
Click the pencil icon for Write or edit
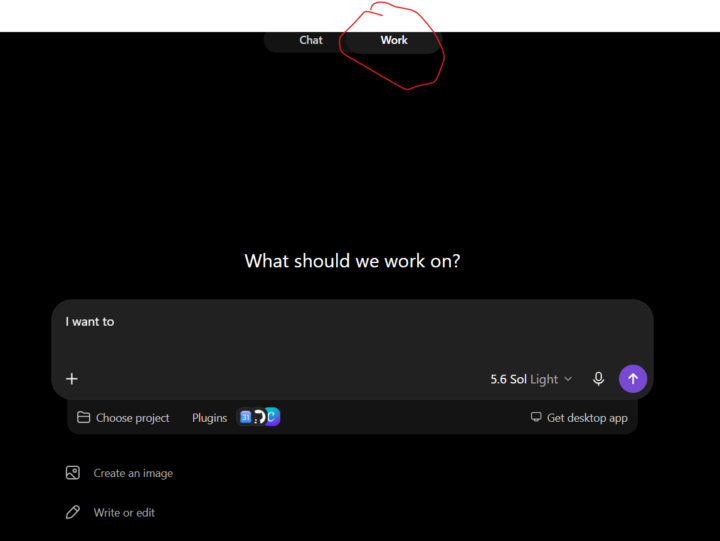click(73, 512)
